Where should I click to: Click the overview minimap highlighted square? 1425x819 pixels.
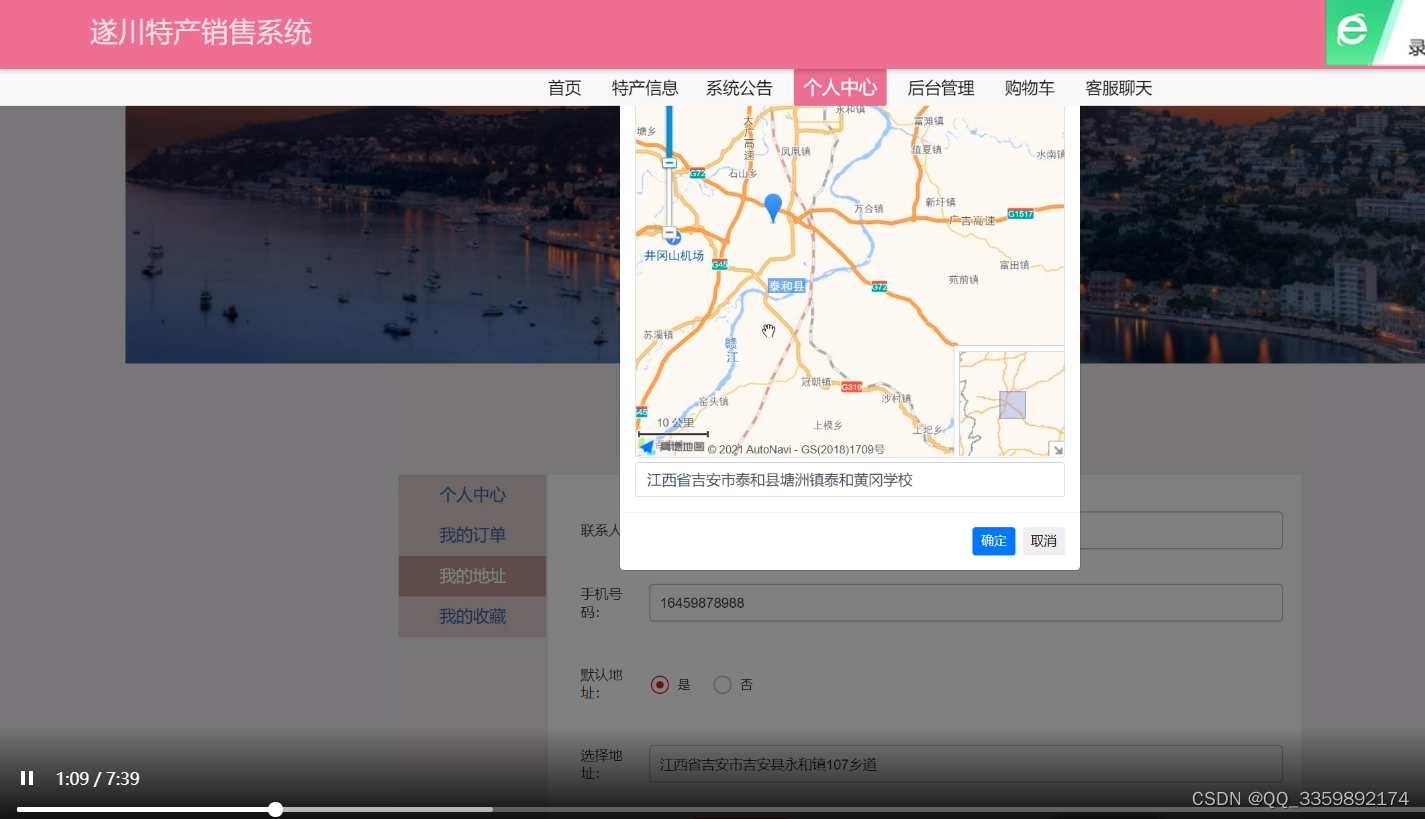(x=1012, y=405)
